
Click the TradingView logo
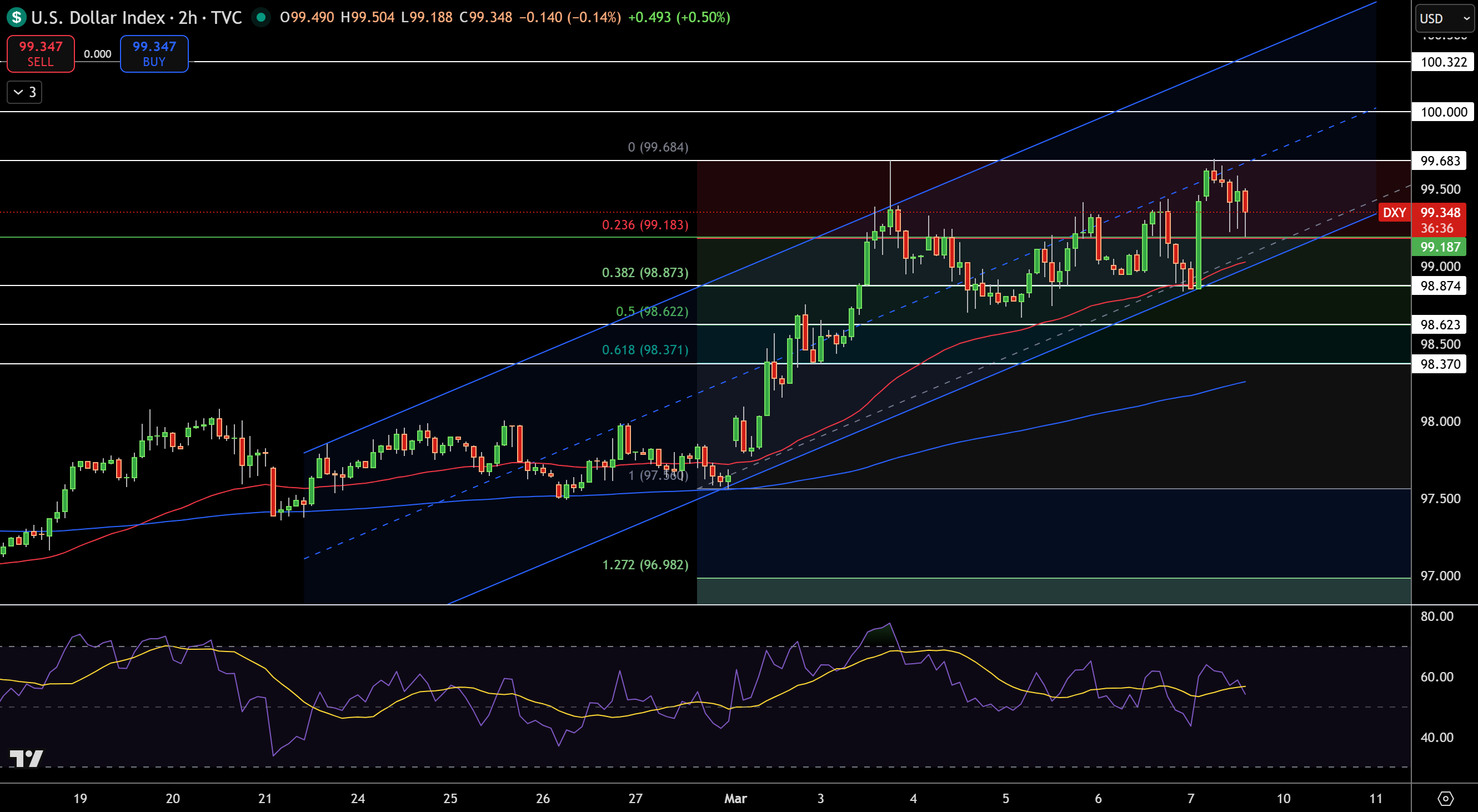27,759
